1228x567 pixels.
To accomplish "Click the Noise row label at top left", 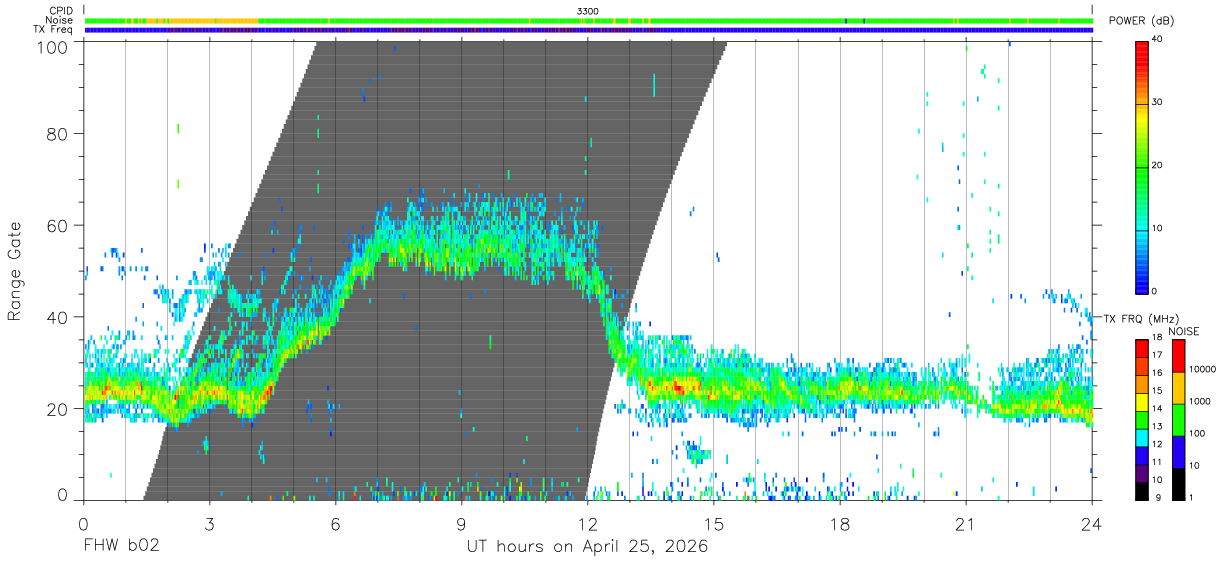I will [x=58, y=20].
